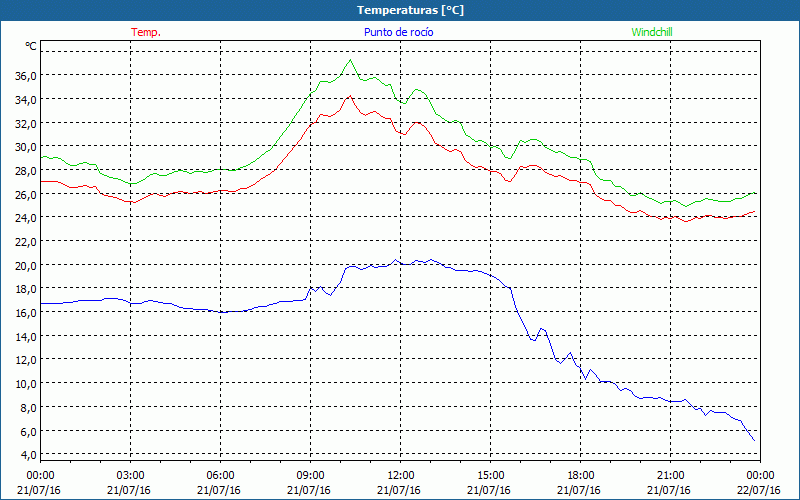Click the °C unit label on axis

point(31,46)
